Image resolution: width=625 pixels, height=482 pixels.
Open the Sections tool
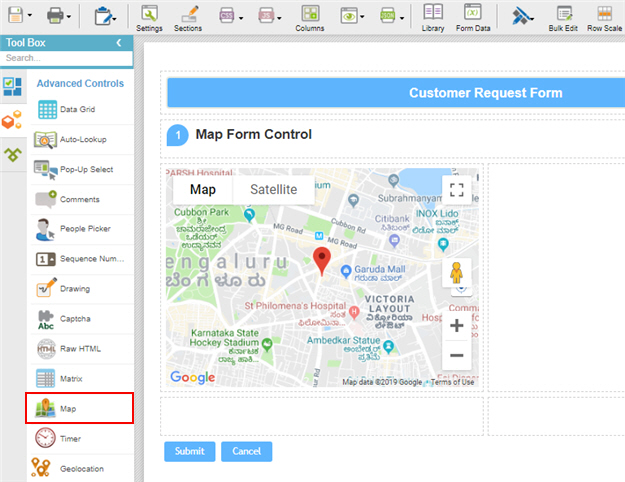[188, 18]
